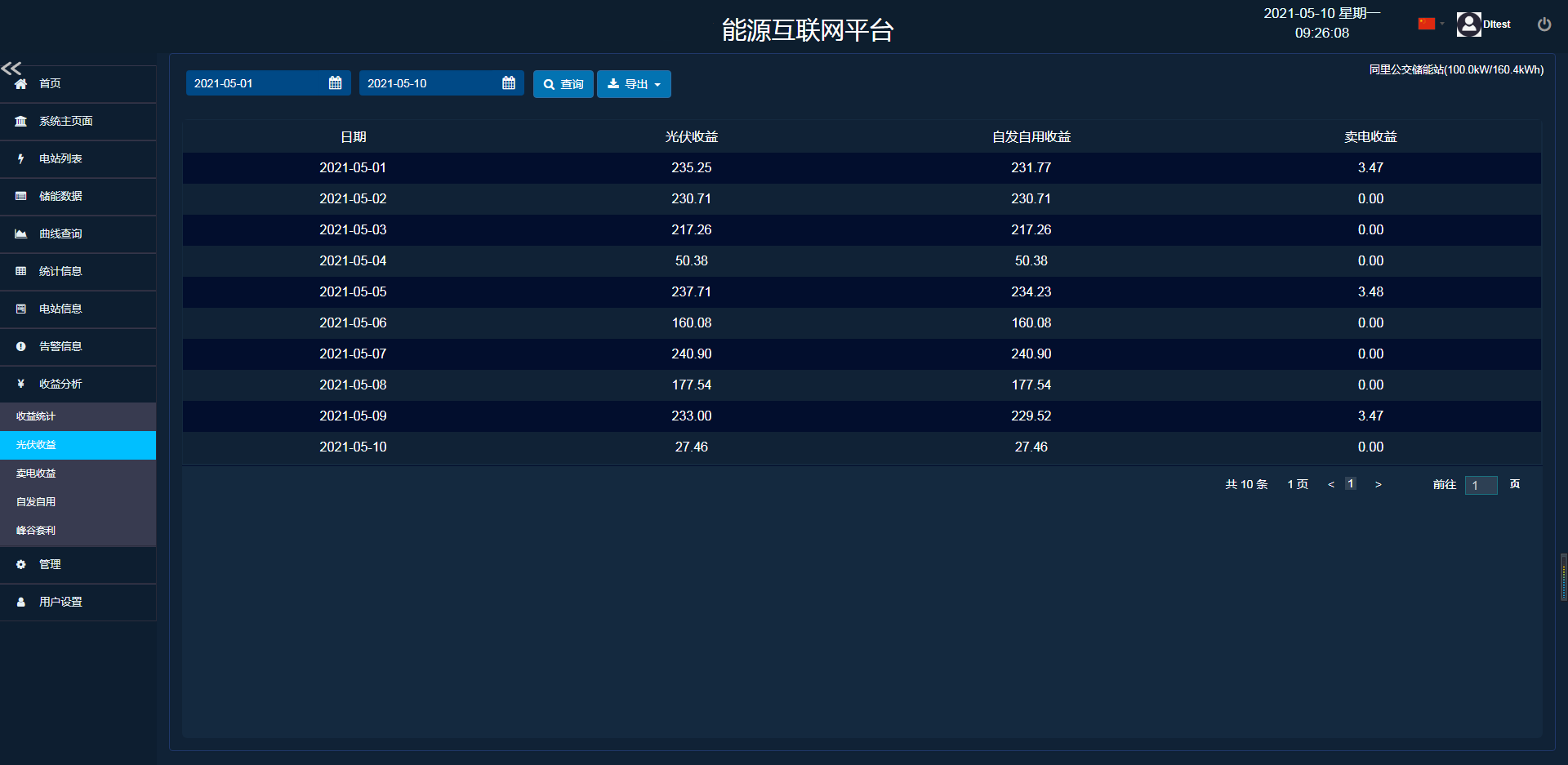Click the lightning icon for 电站列表

click(21, 159)
